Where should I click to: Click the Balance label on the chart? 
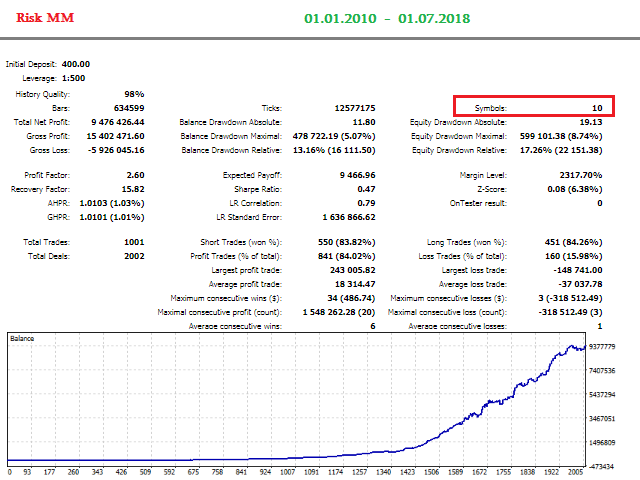click(22, 338)
